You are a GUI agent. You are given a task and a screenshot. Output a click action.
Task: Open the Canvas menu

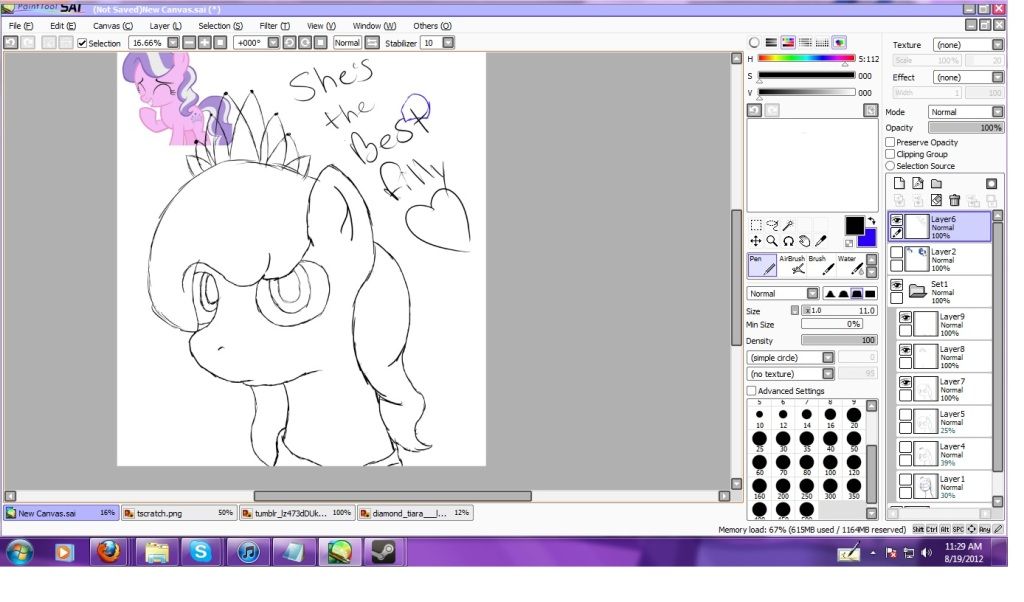(x=112, y=25)
